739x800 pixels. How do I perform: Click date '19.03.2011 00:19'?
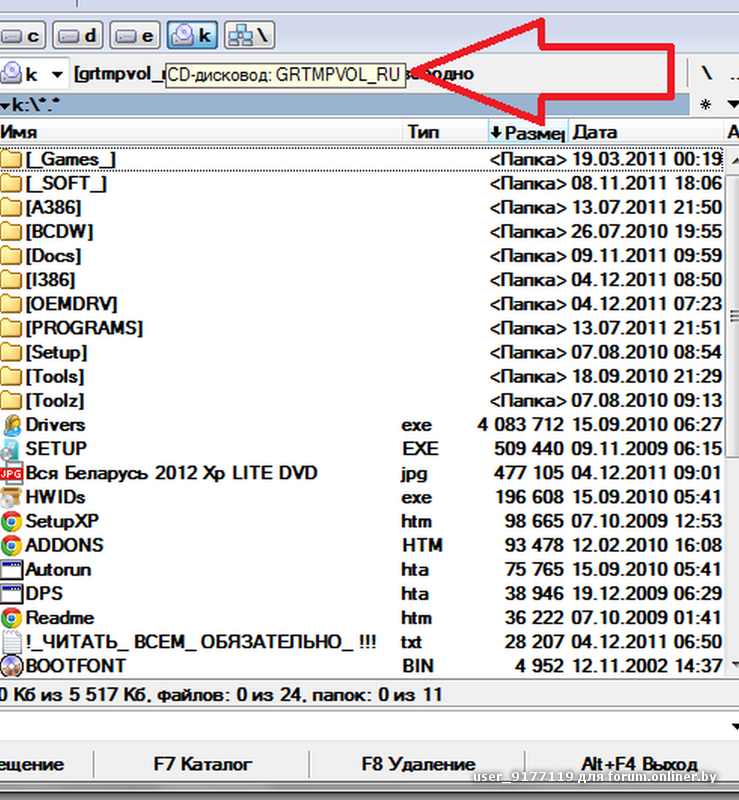(646, 159)
